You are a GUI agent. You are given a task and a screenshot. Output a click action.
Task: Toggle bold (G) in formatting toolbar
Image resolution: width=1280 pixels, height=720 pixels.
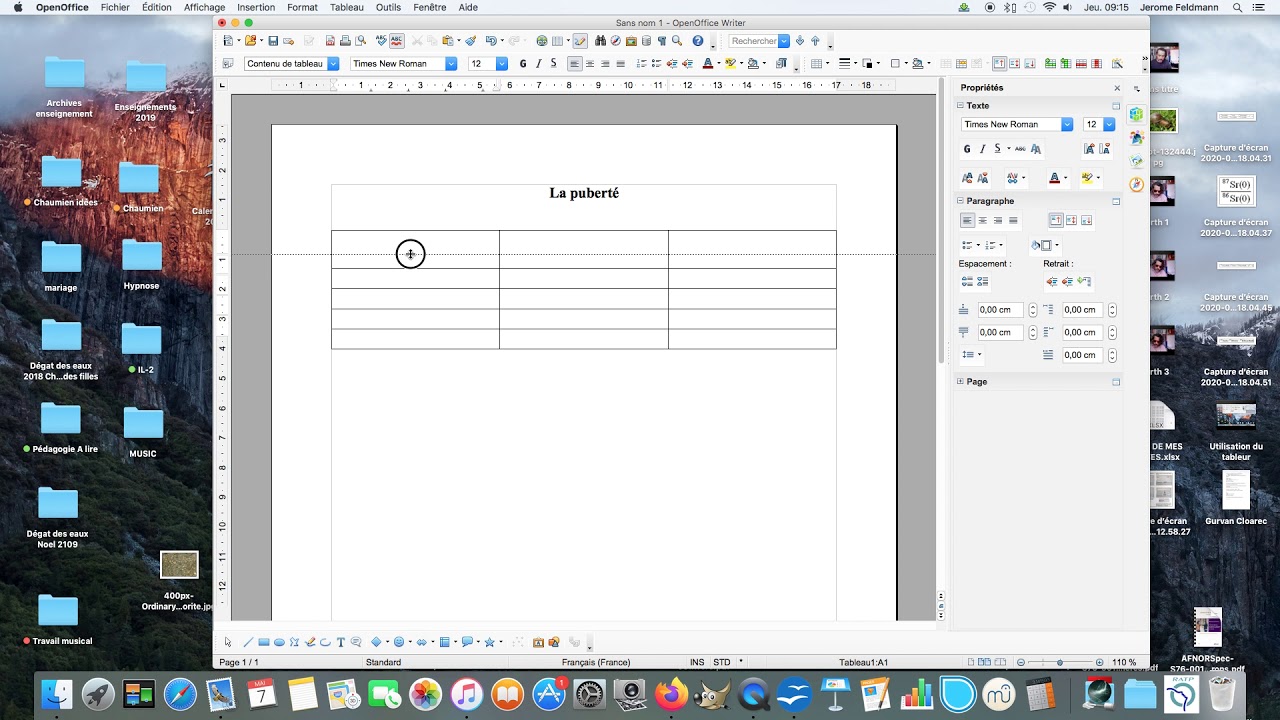[x=522, y=64]
